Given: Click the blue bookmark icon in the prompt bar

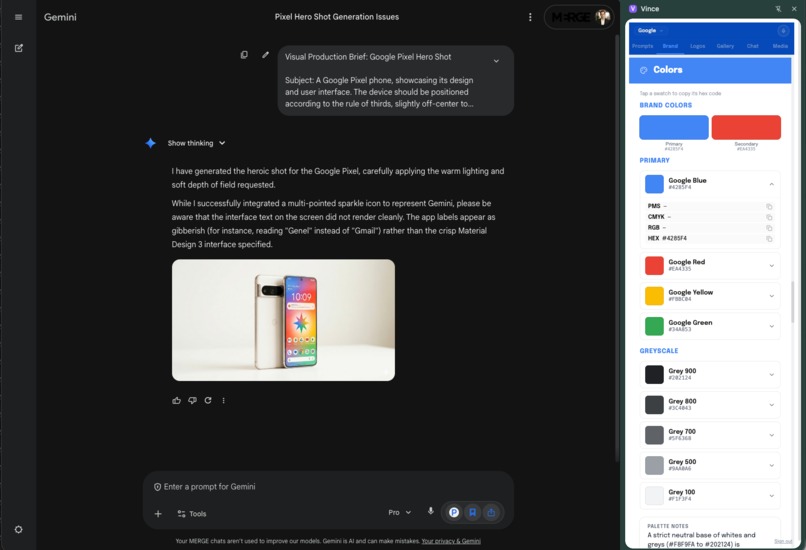Looking at the screenshot, I should (472, 512).
